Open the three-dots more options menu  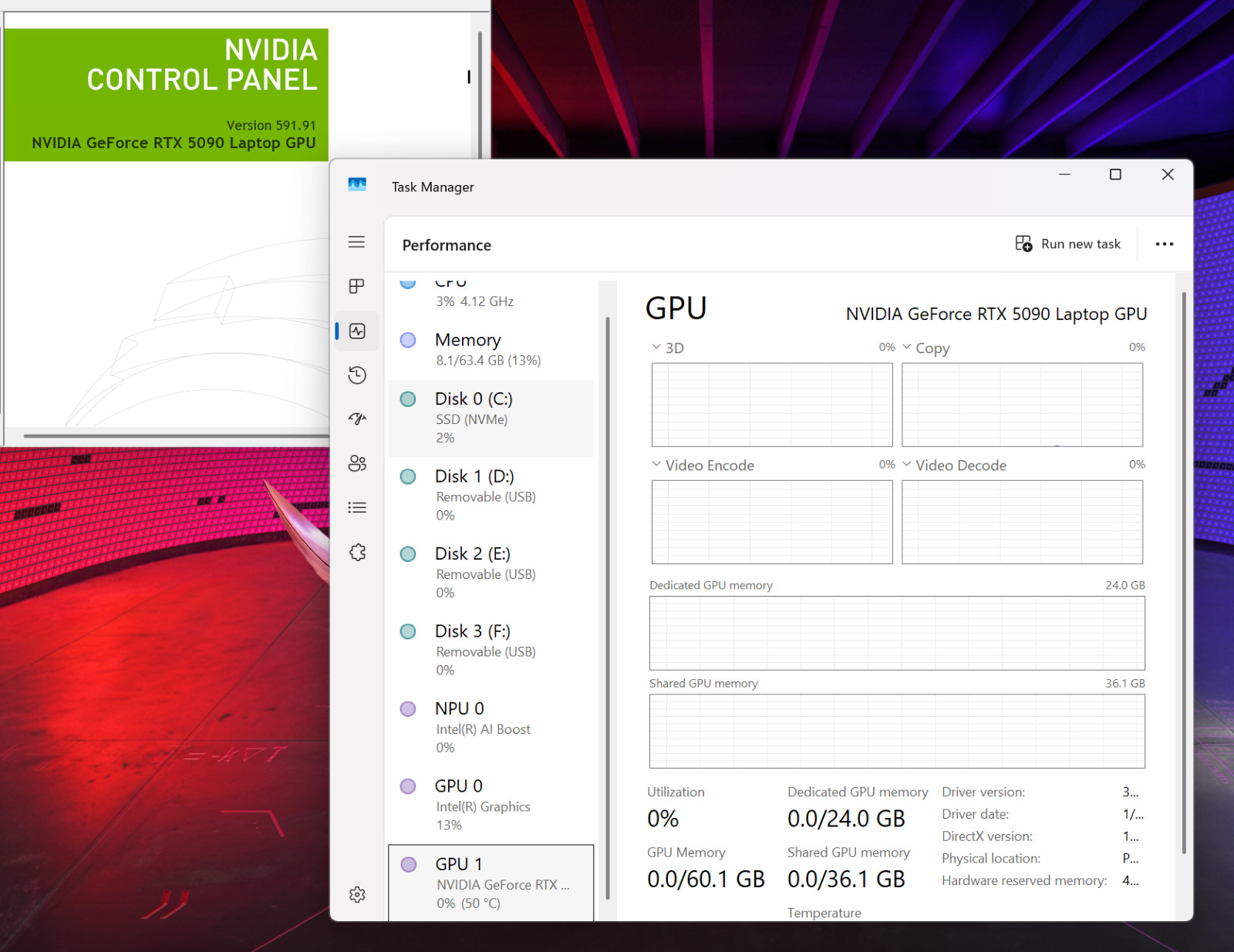pos(1164,244)
